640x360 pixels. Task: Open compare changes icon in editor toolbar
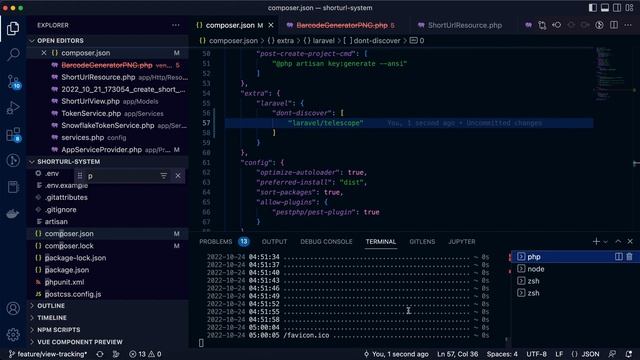(542, 25)
